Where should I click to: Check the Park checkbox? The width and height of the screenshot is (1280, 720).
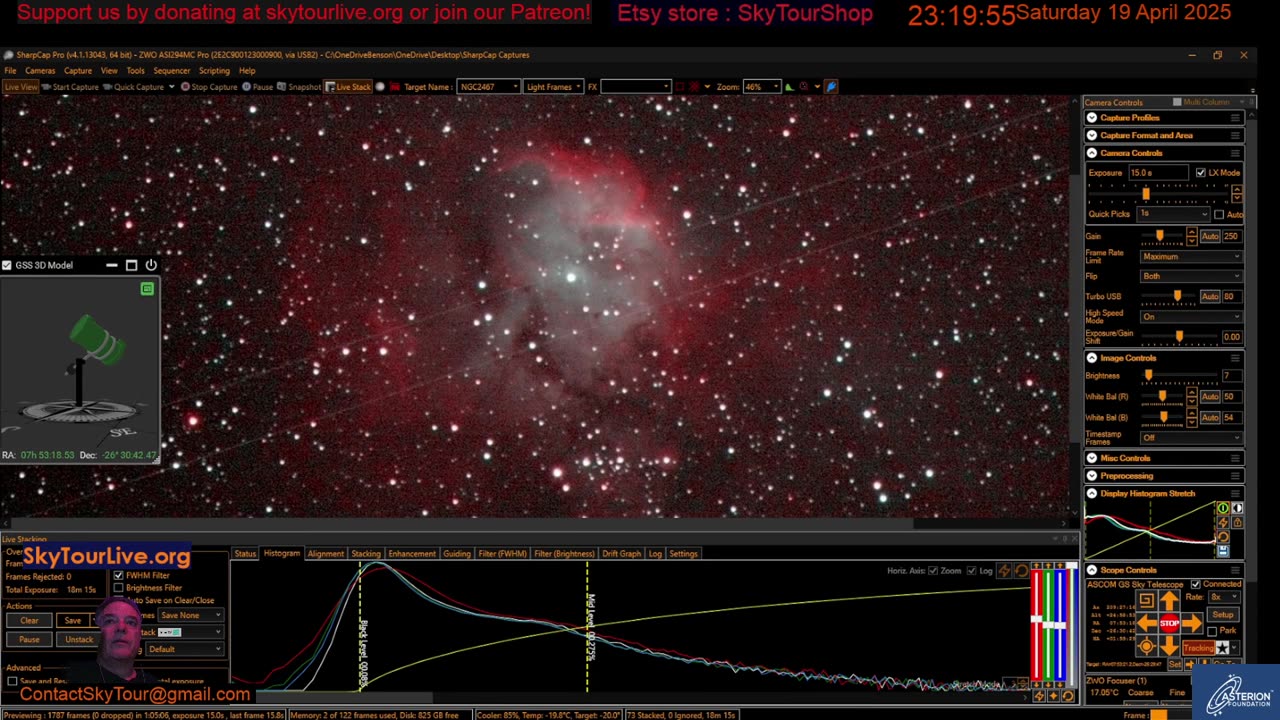pos(1212,631)
